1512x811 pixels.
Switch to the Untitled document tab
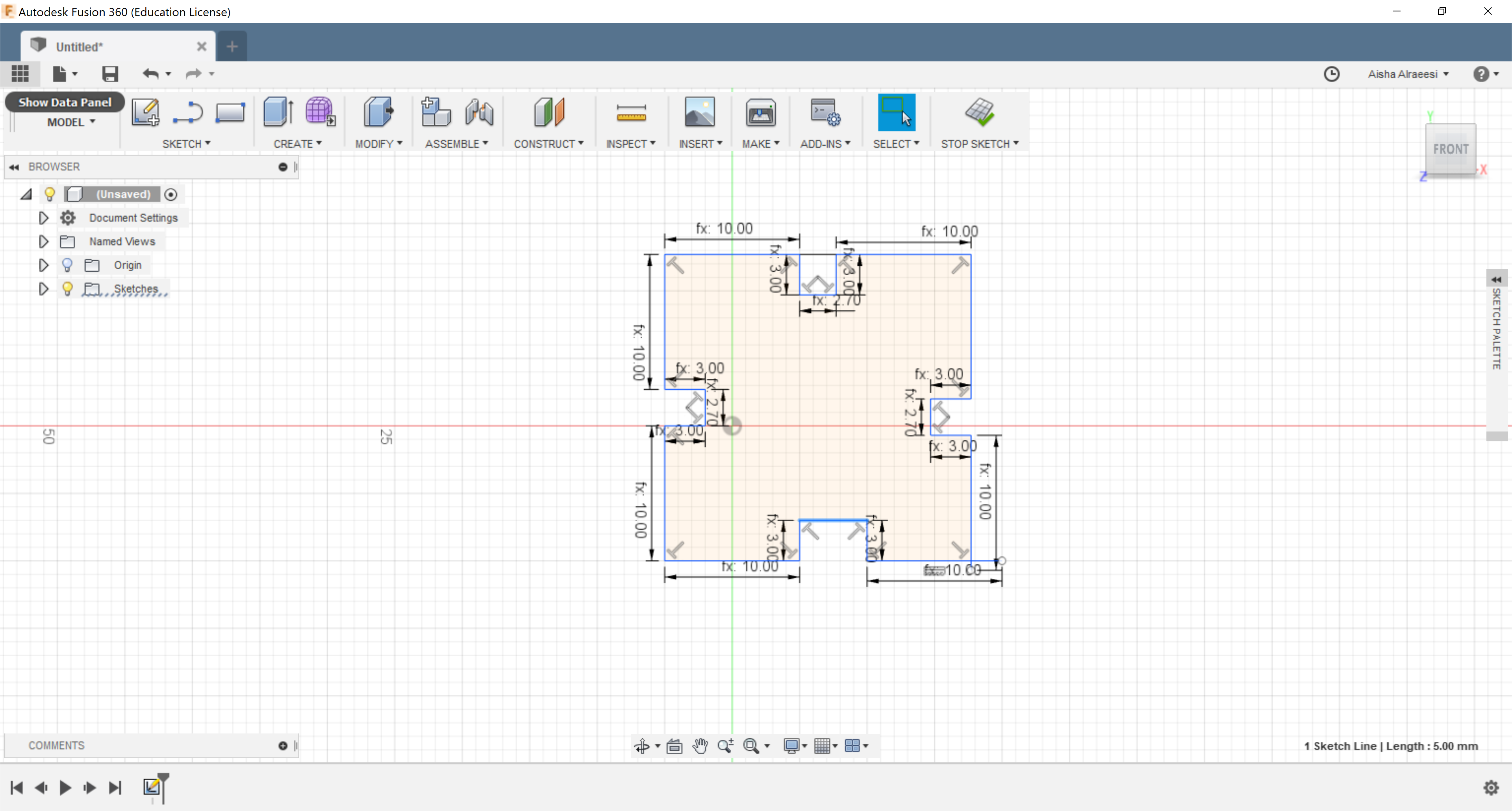coord(79,47)
